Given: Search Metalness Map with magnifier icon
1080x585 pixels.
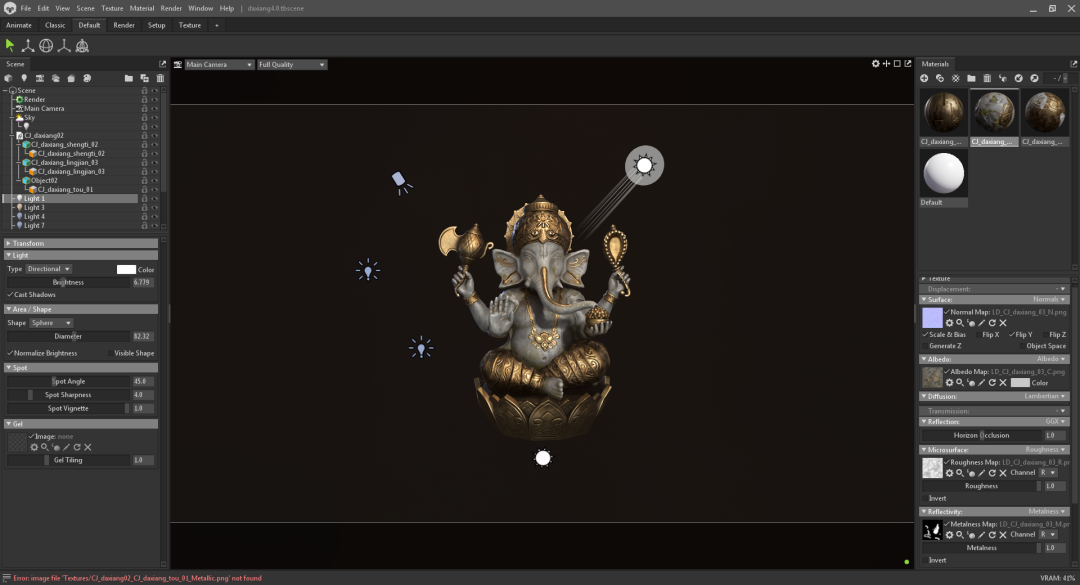Looking at the screenshot, I should (960, 535).
